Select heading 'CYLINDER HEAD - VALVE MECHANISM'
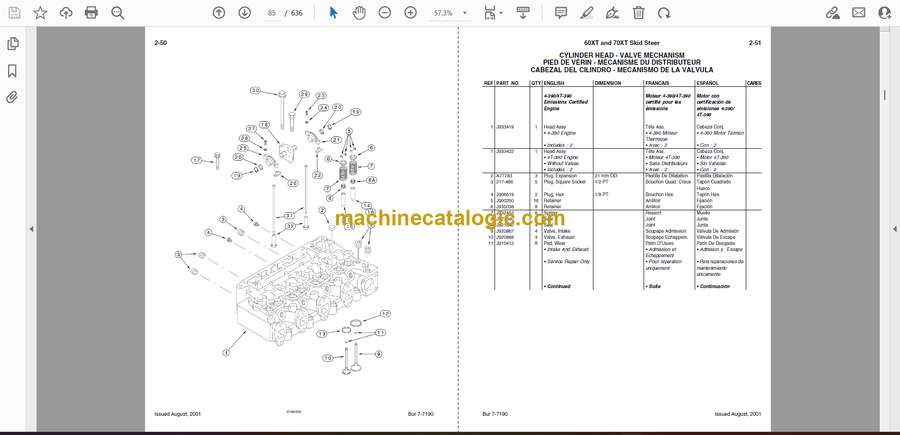The width and height of the screenshot is (900, 435). pos(622,55)
